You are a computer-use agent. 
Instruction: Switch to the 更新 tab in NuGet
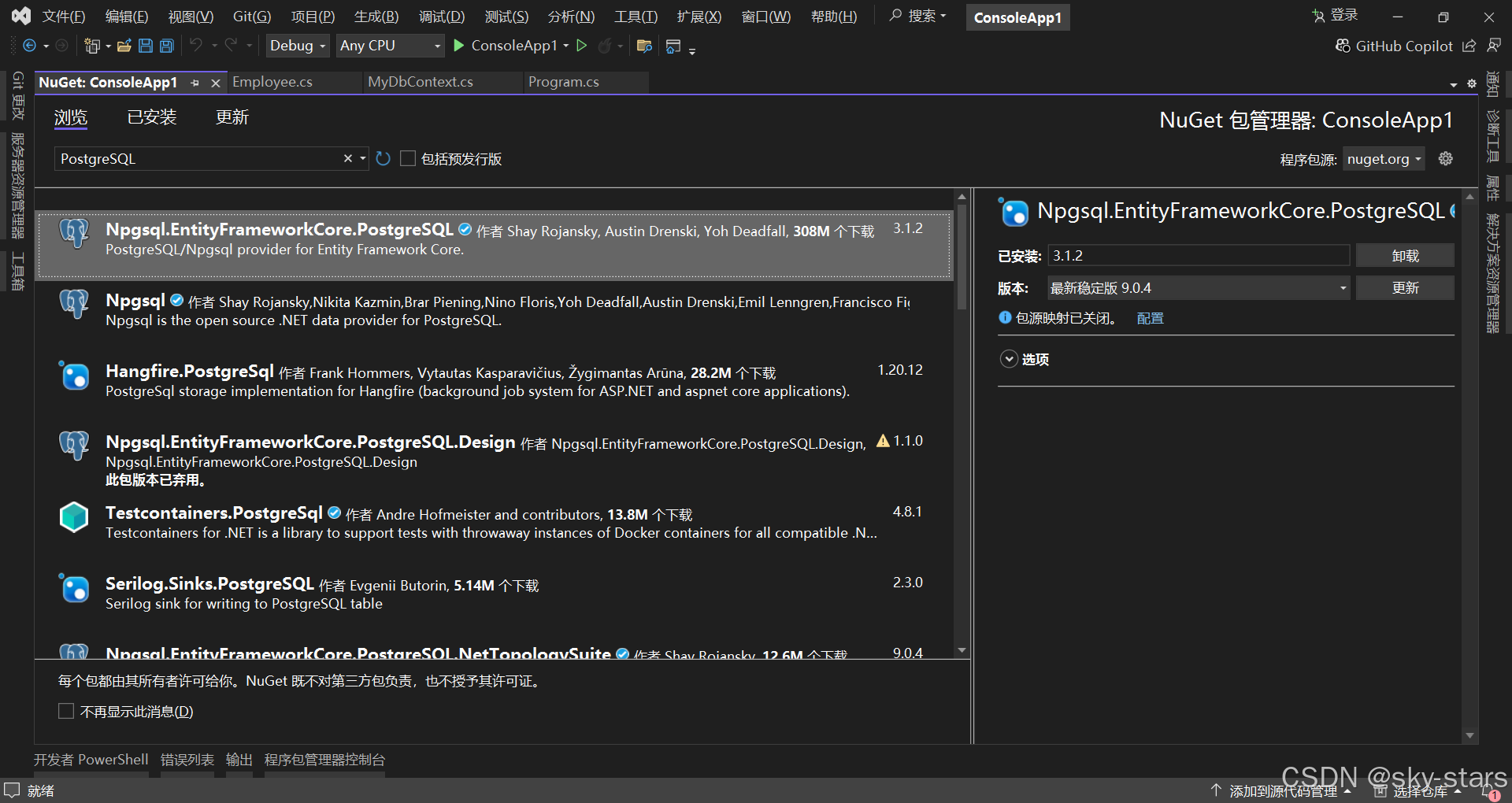click(x=232, y=117)
